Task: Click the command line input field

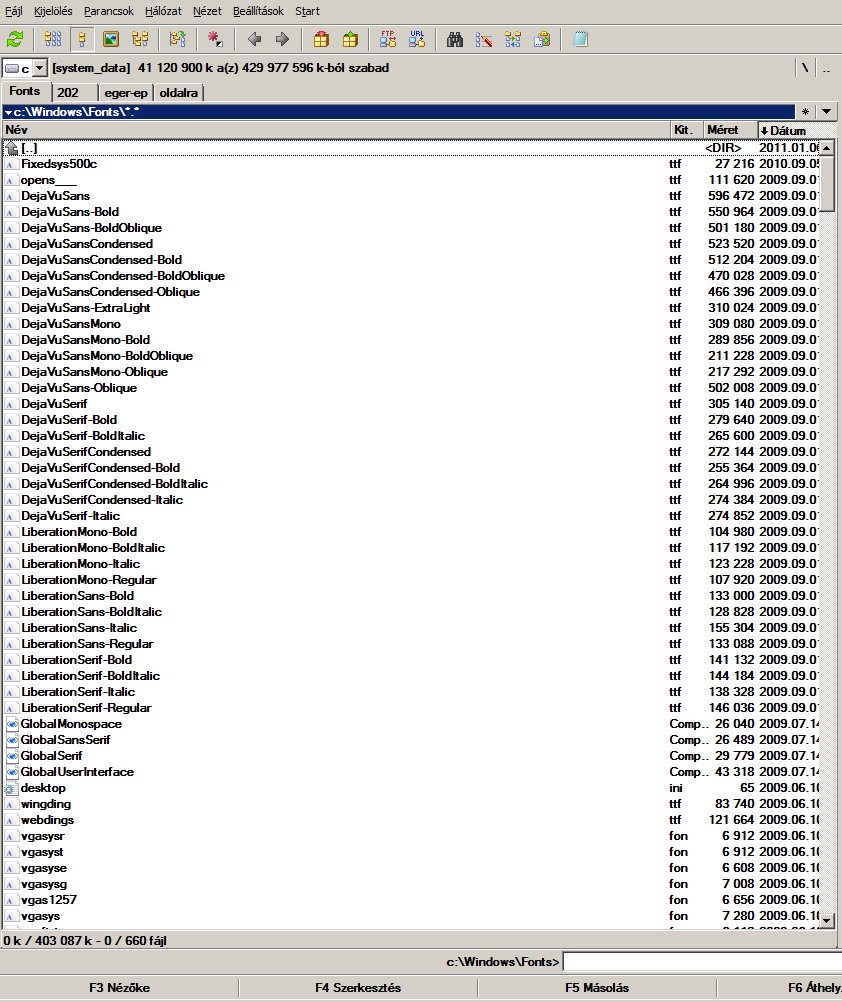Action: pos(702,962)
